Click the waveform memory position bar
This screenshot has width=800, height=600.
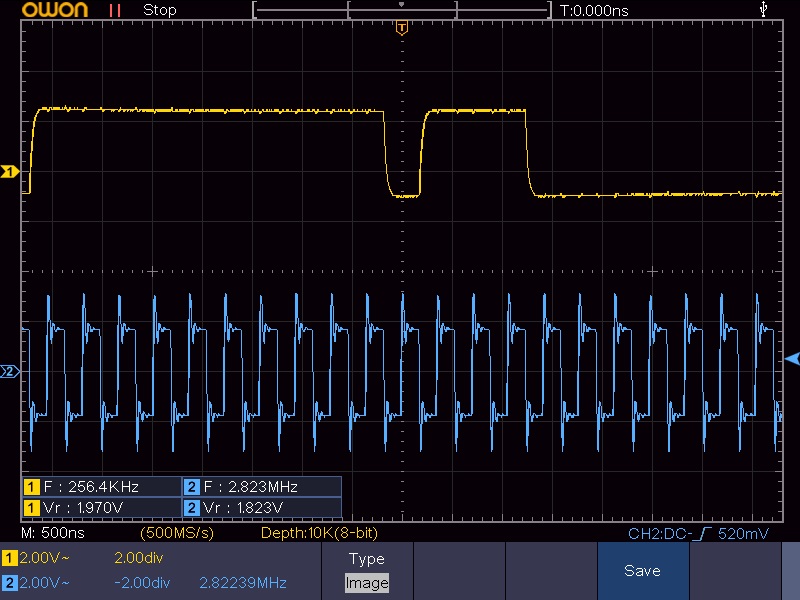click(x=402, y=10)
